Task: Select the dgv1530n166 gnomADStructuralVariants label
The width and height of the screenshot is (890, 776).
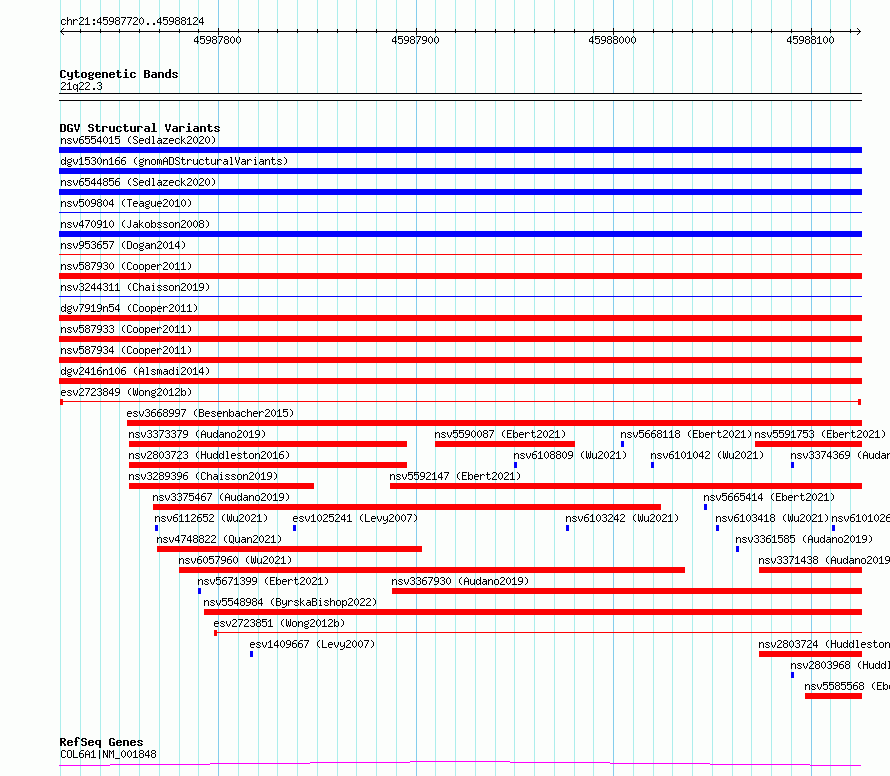Action: coord(174,161)
